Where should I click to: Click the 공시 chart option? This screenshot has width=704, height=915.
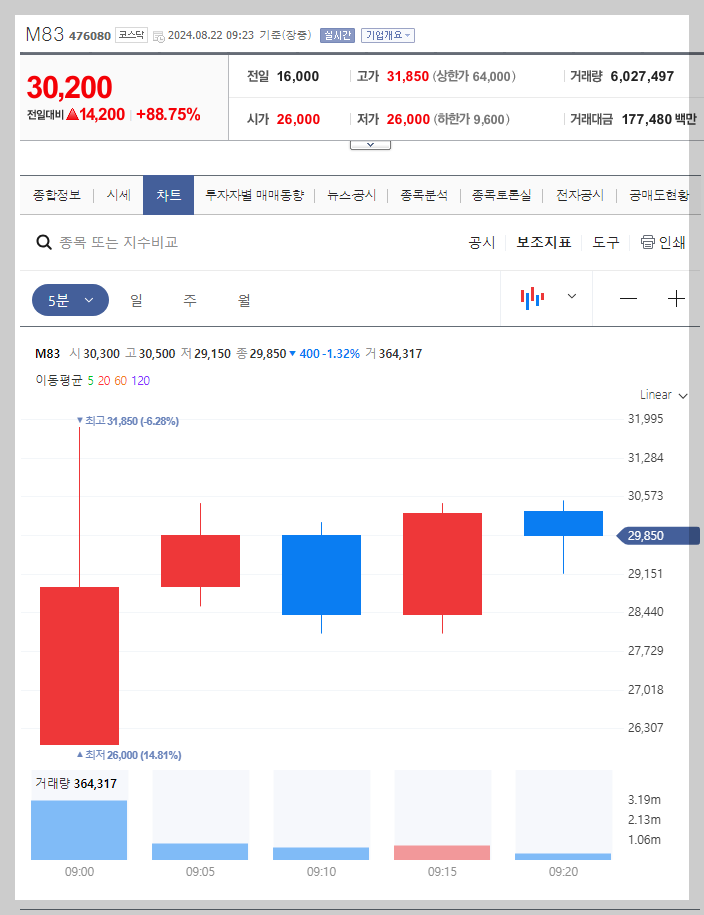pos(482,243)
